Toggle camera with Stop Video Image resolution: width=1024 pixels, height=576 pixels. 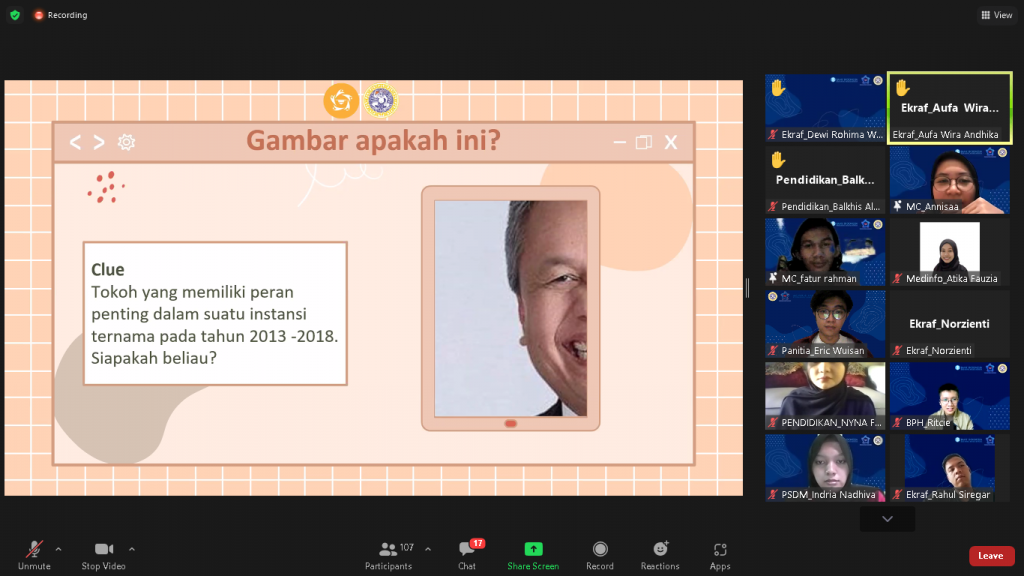pyautogui.click(x=103, y=555)
